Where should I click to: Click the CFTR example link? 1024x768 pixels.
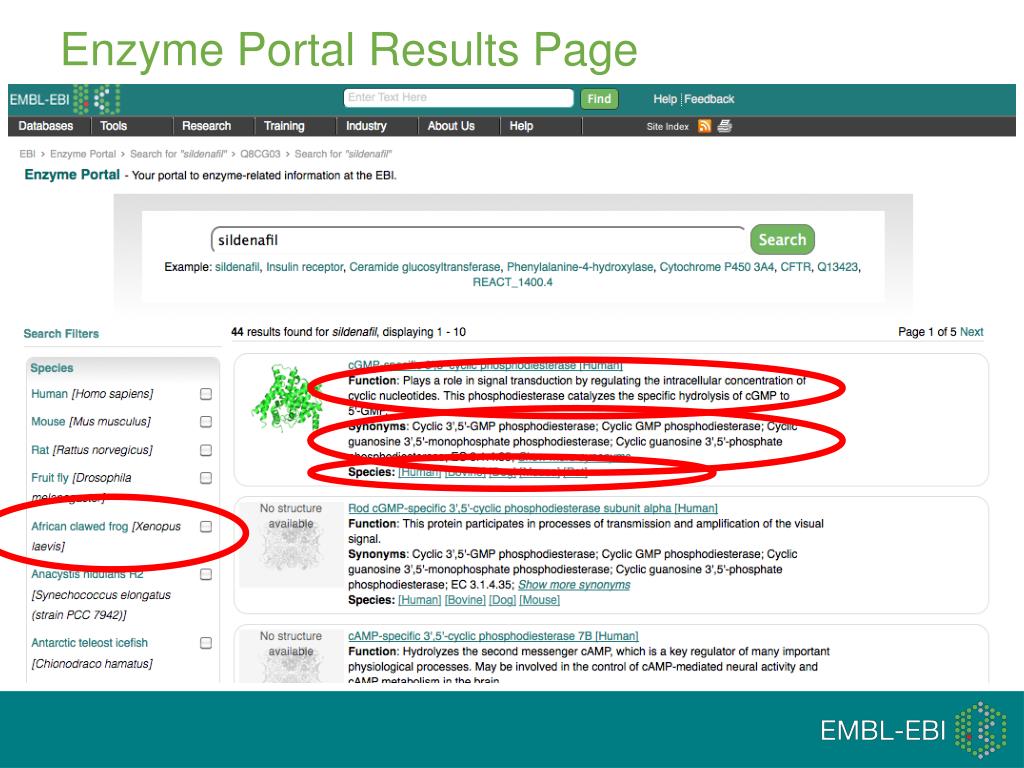point(795,267)
